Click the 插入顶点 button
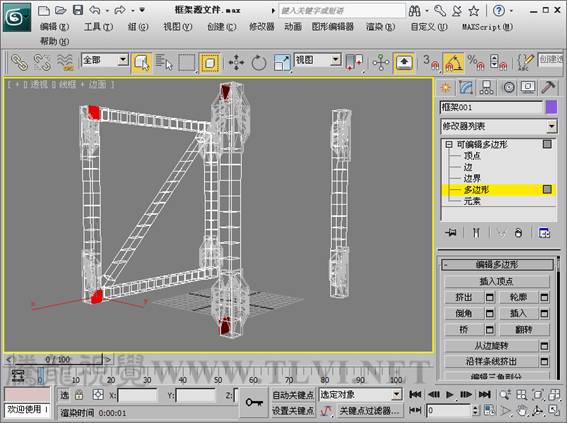 pos(496,281)
